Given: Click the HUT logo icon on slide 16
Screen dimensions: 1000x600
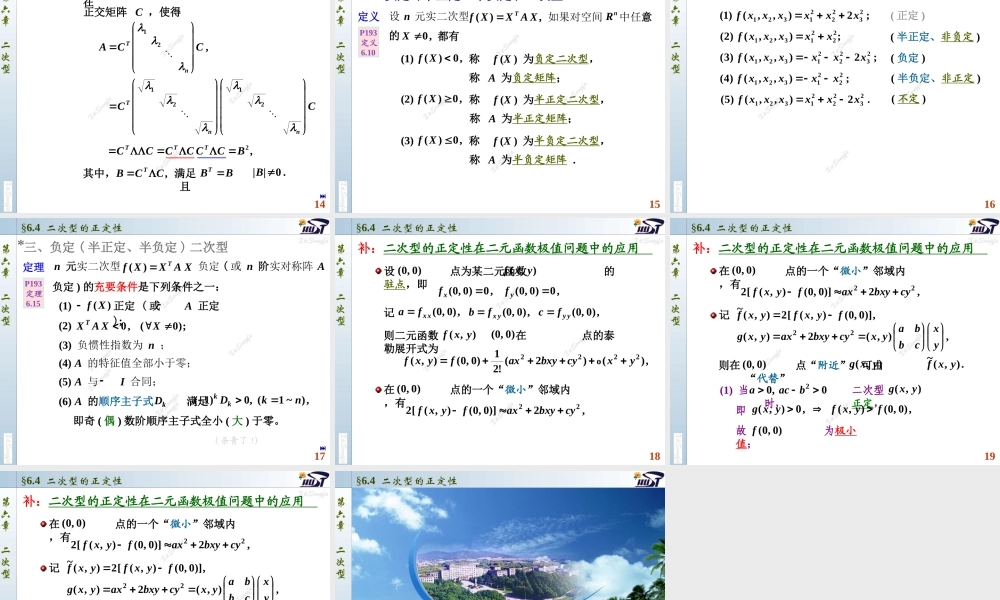Looking at the screenshot, I should coord(985,4).
